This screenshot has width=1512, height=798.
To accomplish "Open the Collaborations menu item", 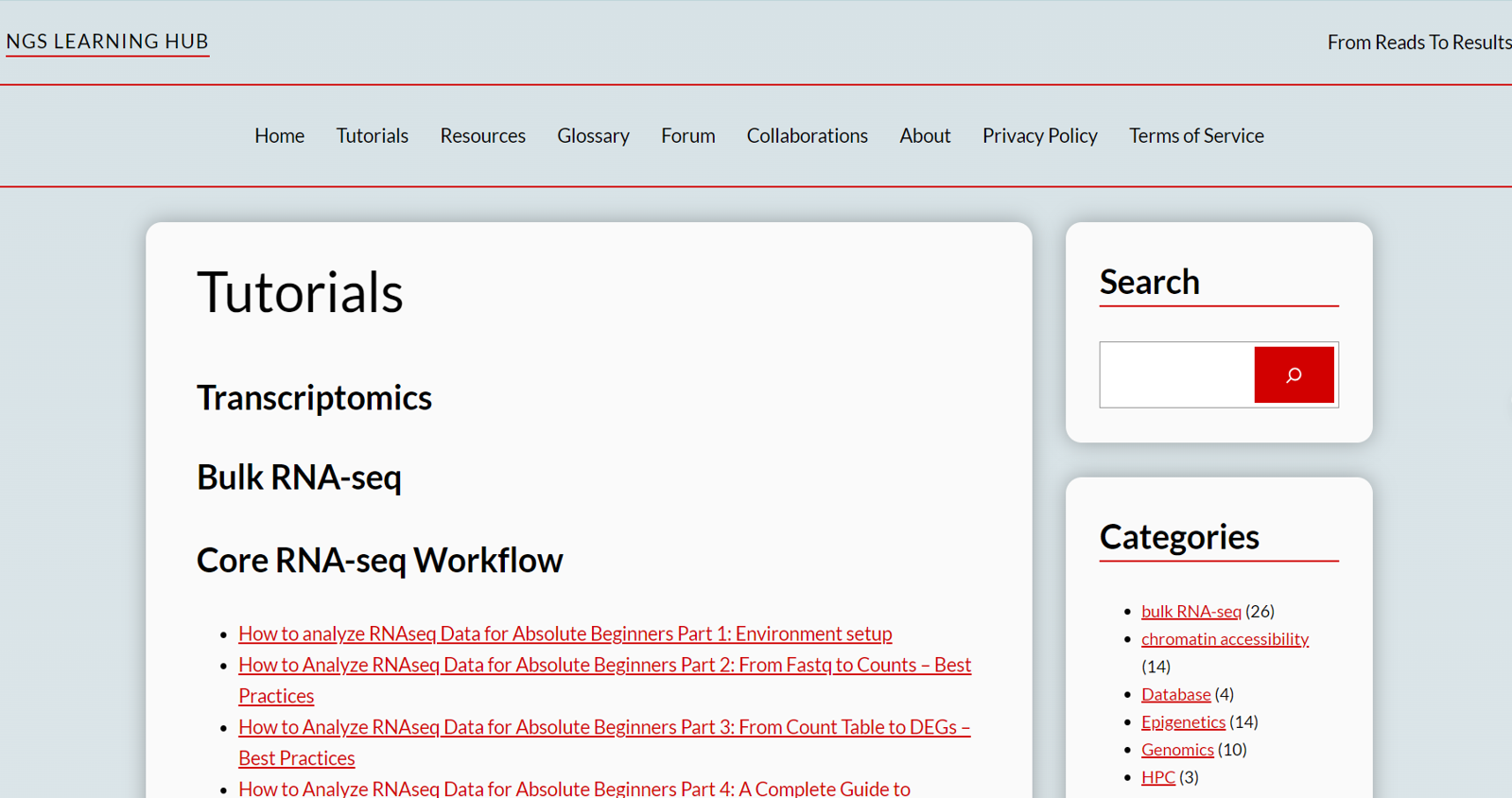I will (807, 136).
